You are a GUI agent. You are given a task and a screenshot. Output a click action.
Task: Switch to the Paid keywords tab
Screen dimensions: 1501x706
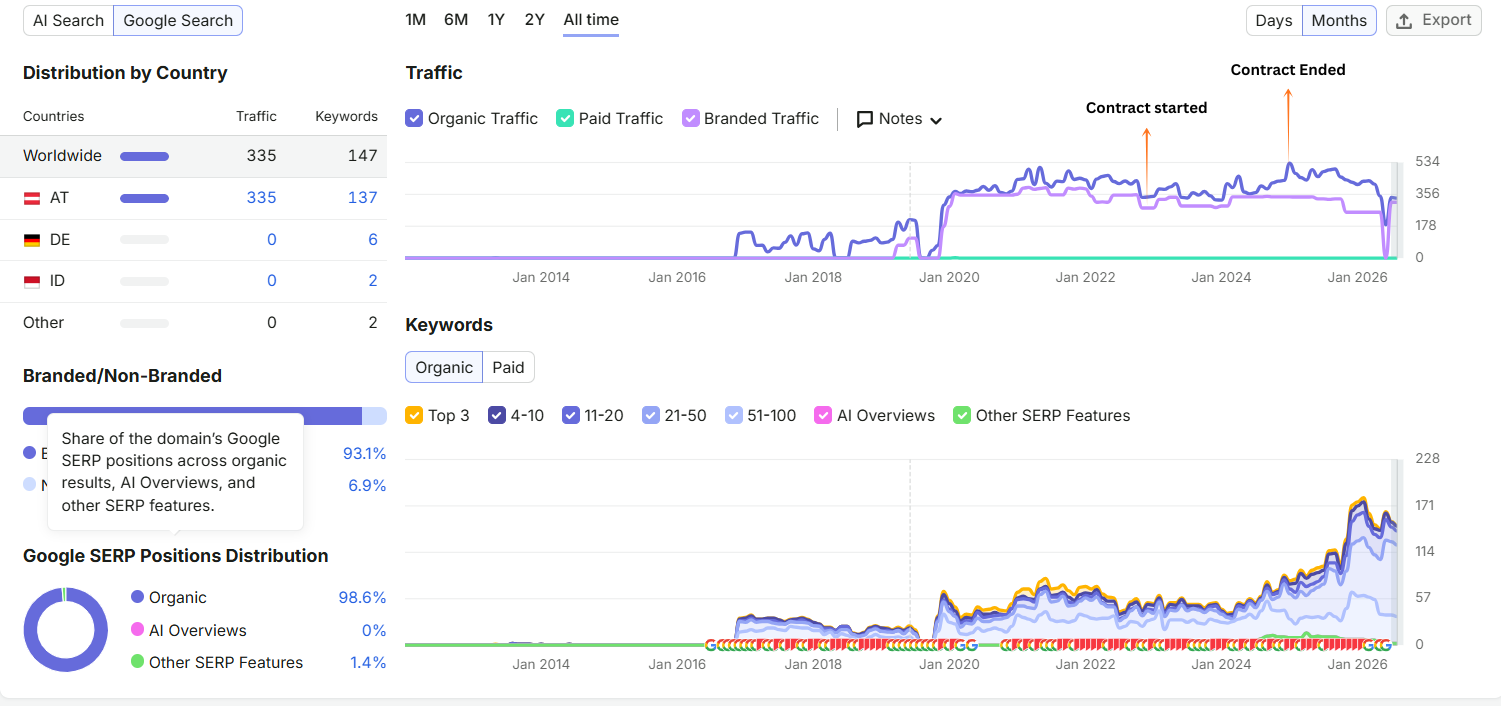508,367
